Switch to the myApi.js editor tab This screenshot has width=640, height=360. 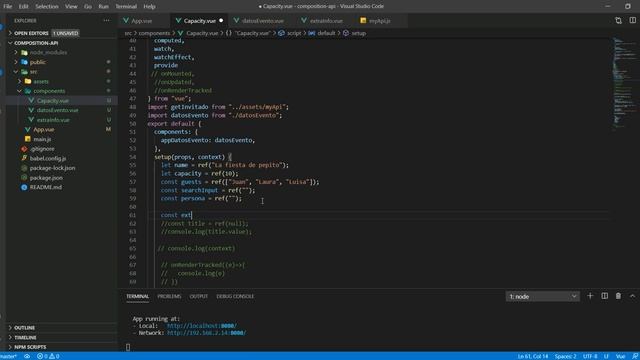[x=380, y=21]
